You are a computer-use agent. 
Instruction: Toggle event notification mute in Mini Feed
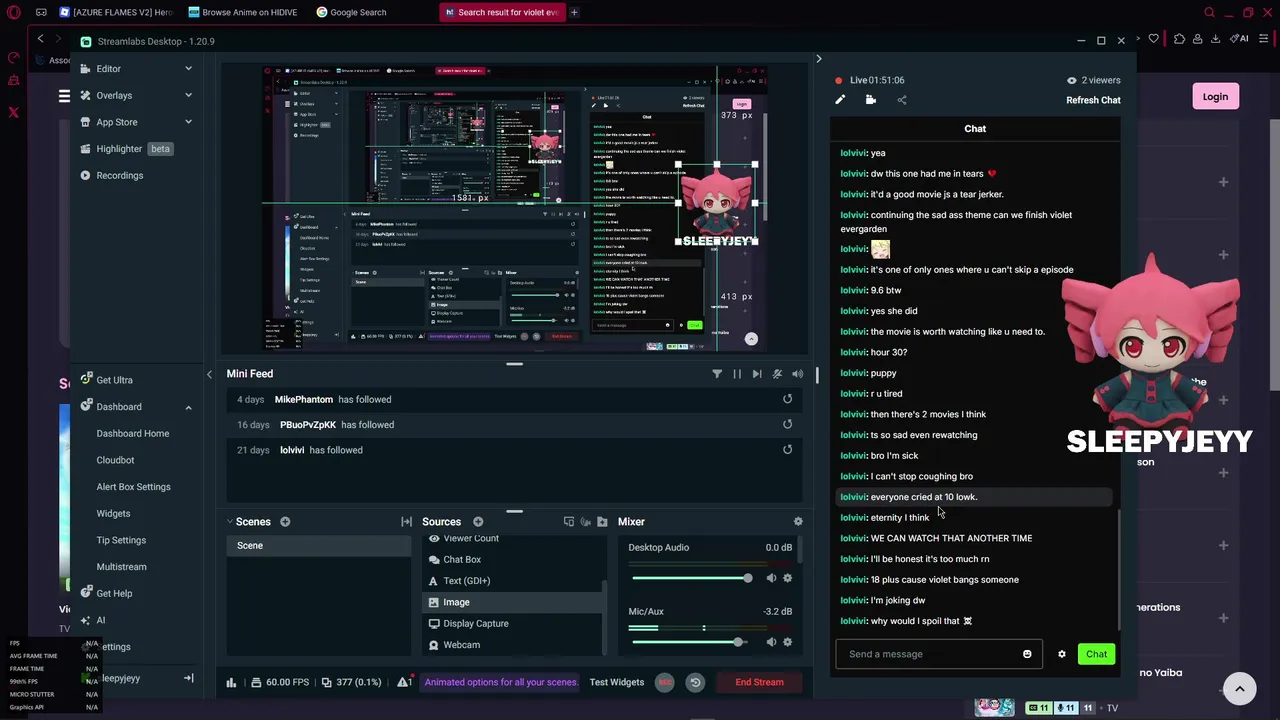pos(777,374)
